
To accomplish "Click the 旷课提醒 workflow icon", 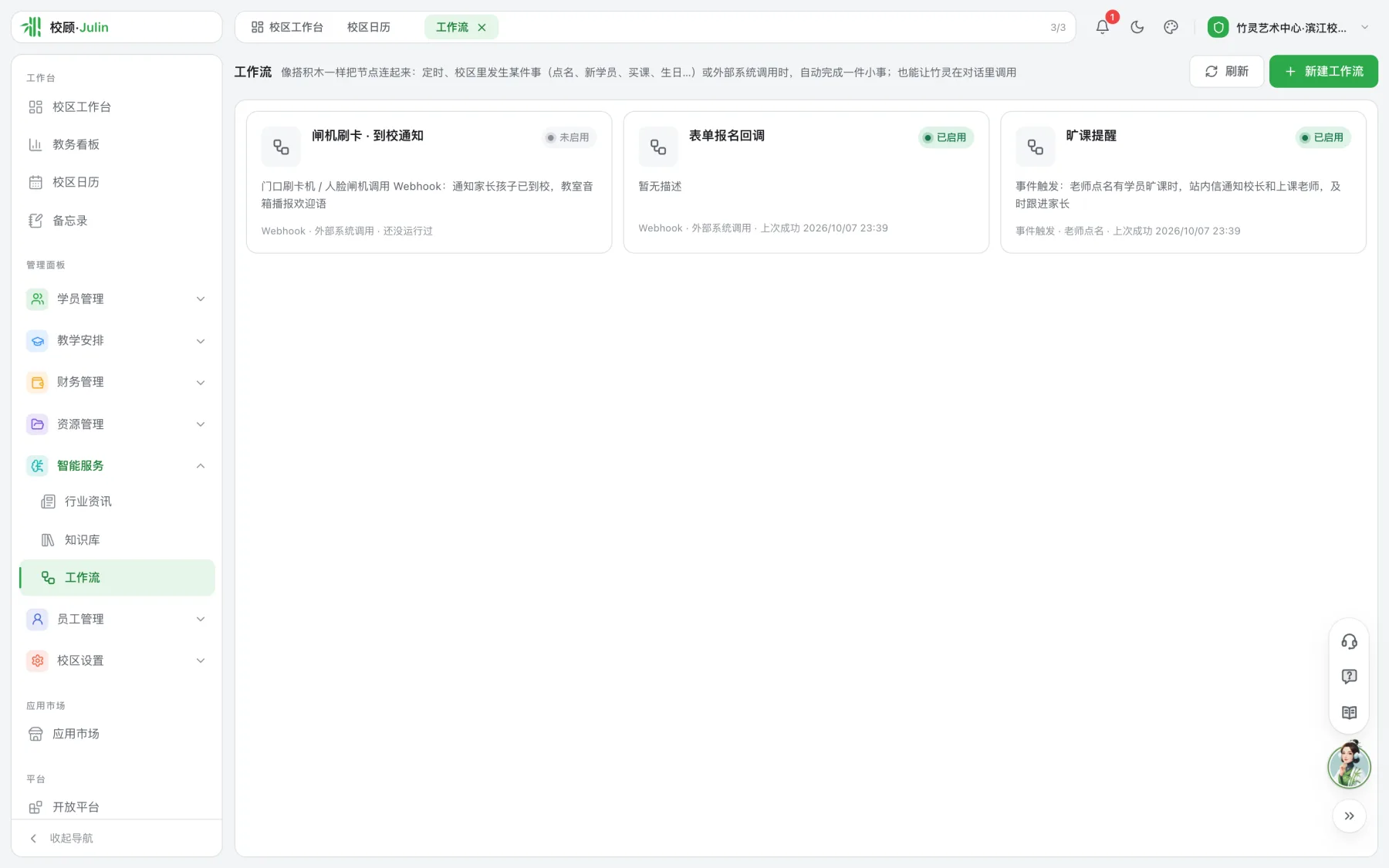I will tap(1036, 147).
